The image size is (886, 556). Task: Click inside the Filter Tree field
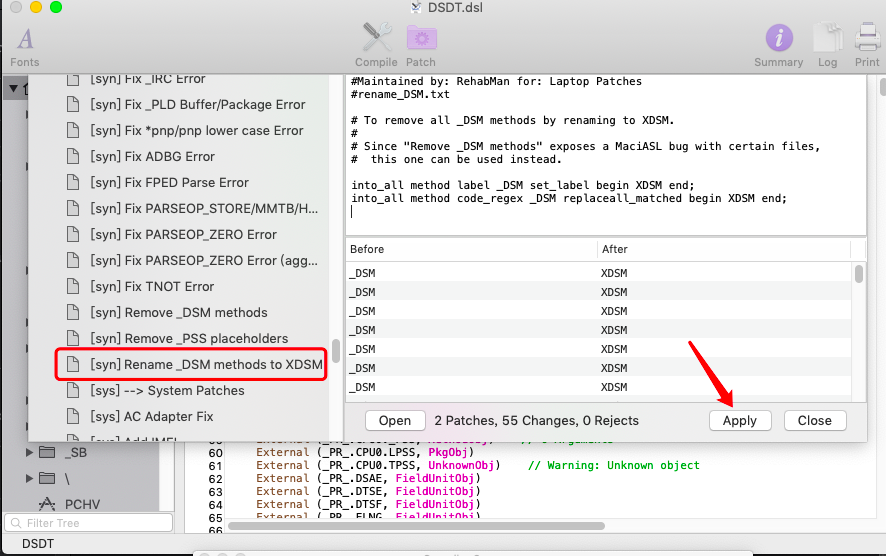pos(89,523)
